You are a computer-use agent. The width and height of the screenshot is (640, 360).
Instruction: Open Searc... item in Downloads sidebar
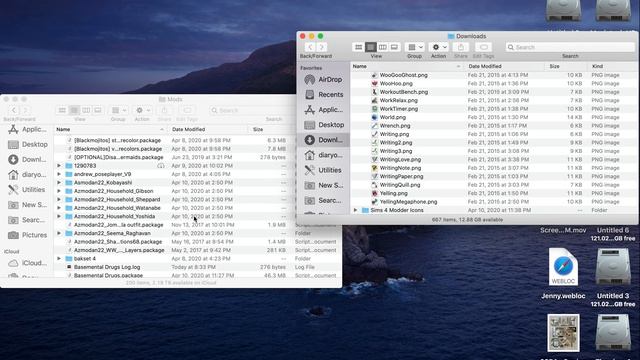click(323, 200)
